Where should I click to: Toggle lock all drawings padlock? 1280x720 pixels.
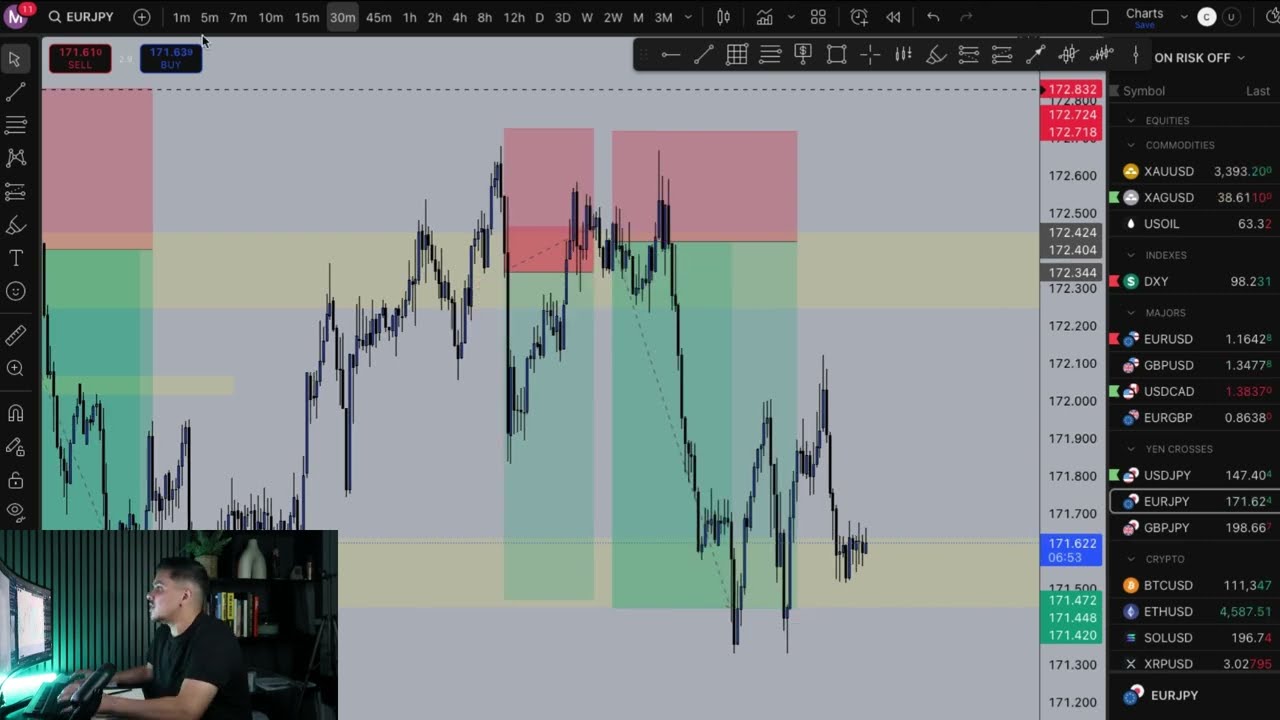16,481
